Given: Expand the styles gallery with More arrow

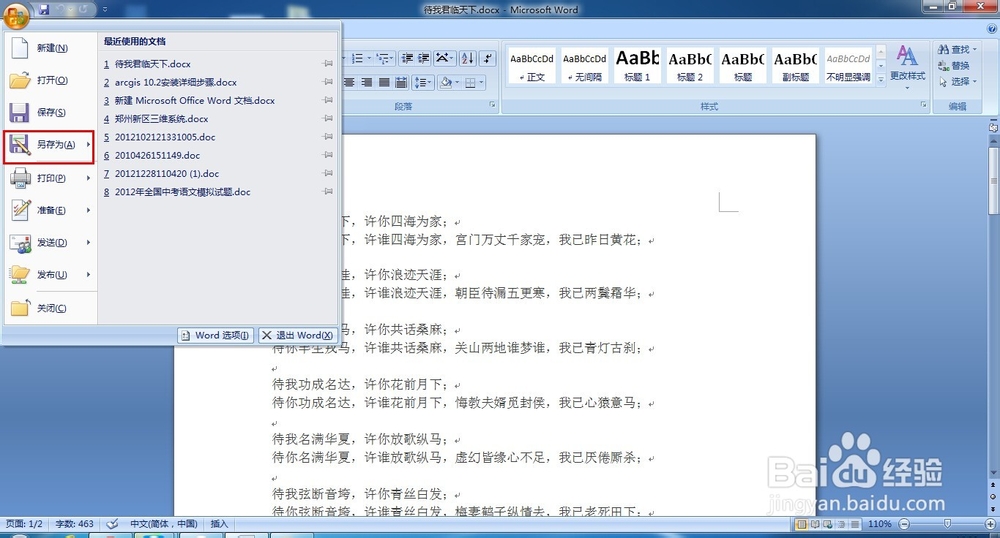Looking at the screenshot, I should coord(881,79).
